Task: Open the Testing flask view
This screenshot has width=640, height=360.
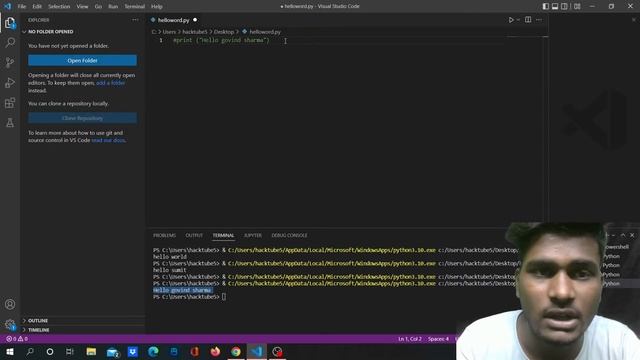Action: (10, 123)
